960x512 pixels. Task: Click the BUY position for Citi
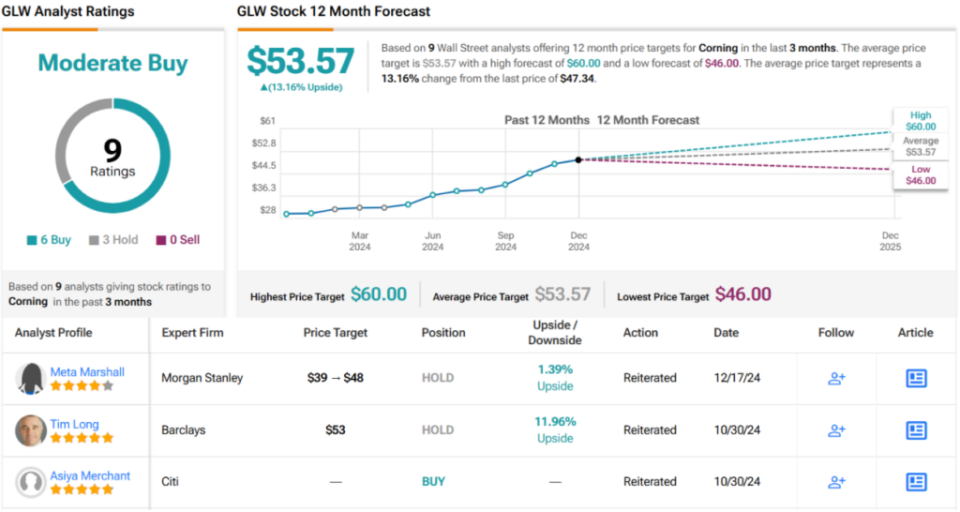(433, 482)
